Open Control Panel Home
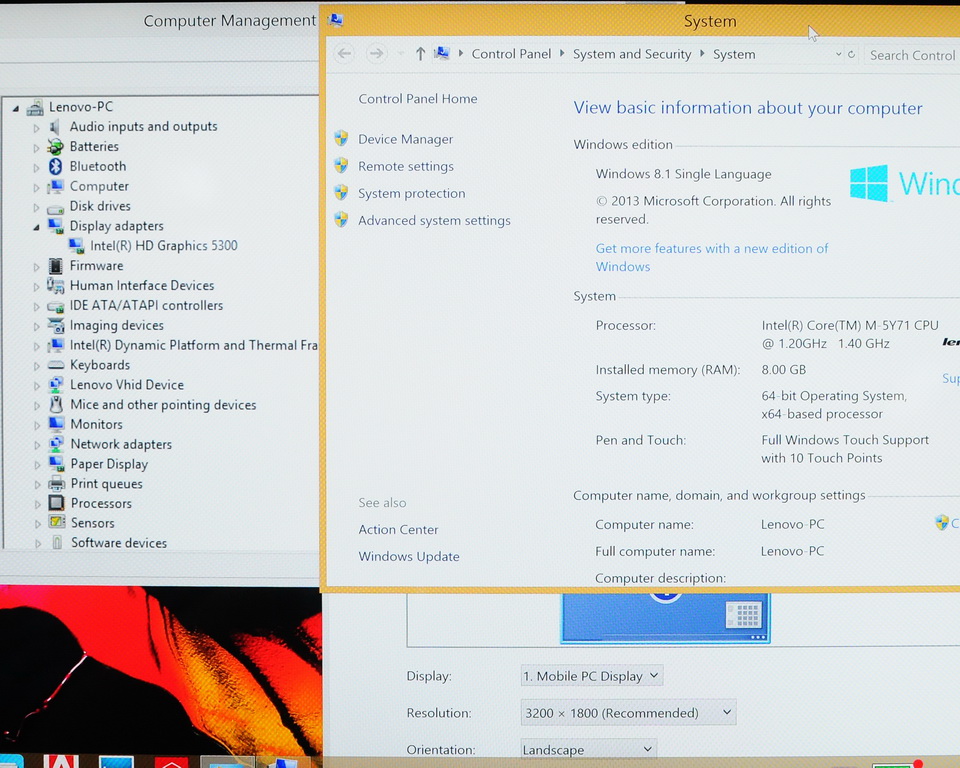Viewport: 960px width, 768px height. point(418,99)
